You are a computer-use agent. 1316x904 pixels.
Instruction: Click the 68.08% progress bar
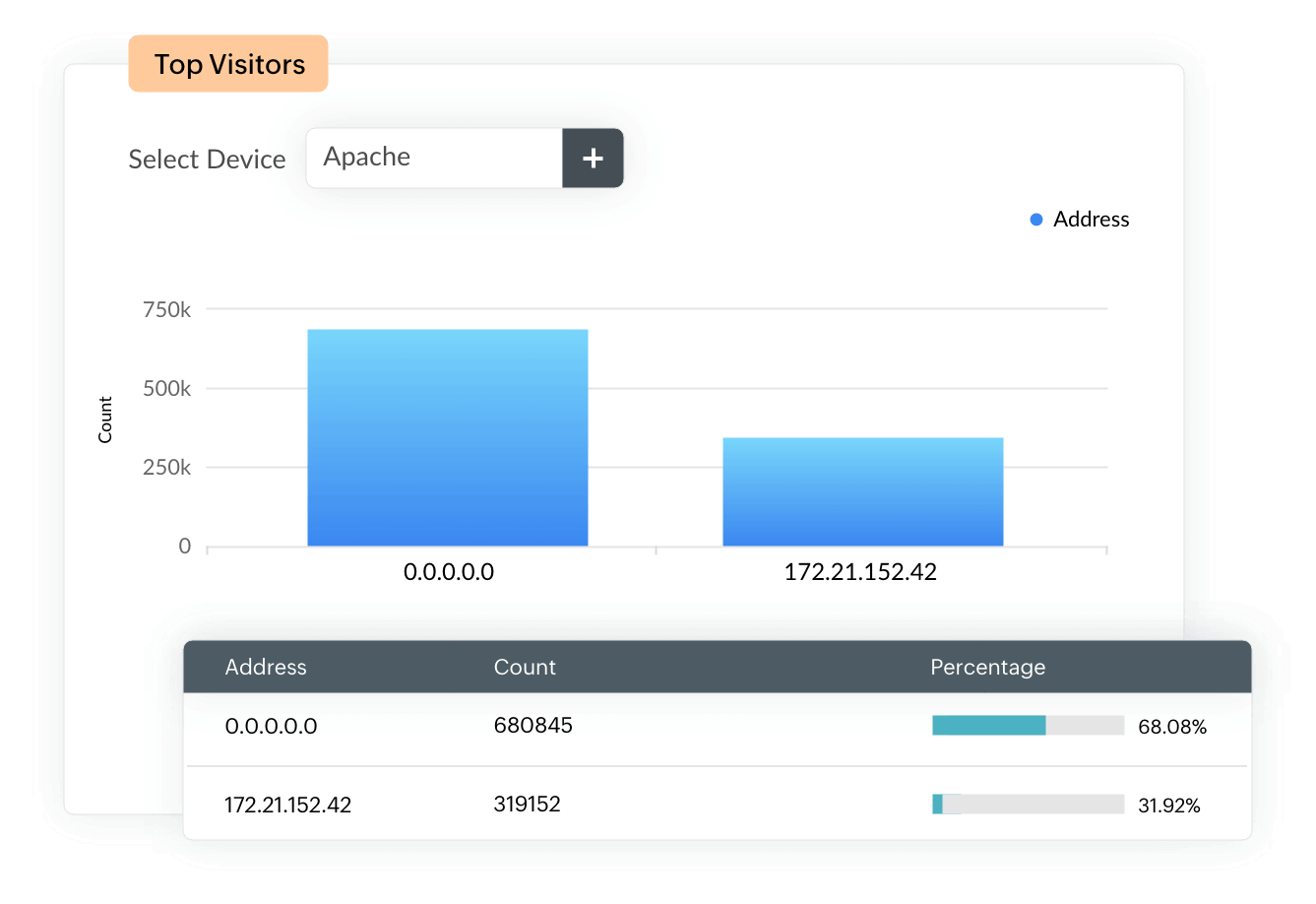coord(1028,726)
